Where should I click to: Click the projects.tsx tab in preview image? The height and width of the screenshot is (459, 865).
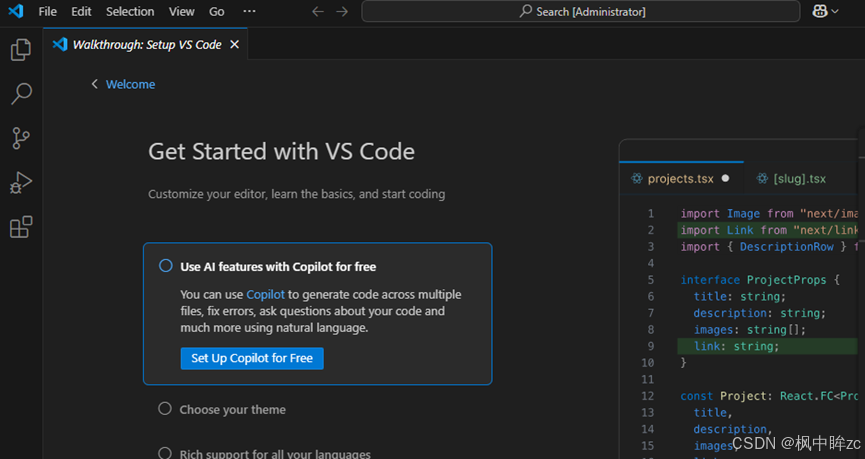680,179
